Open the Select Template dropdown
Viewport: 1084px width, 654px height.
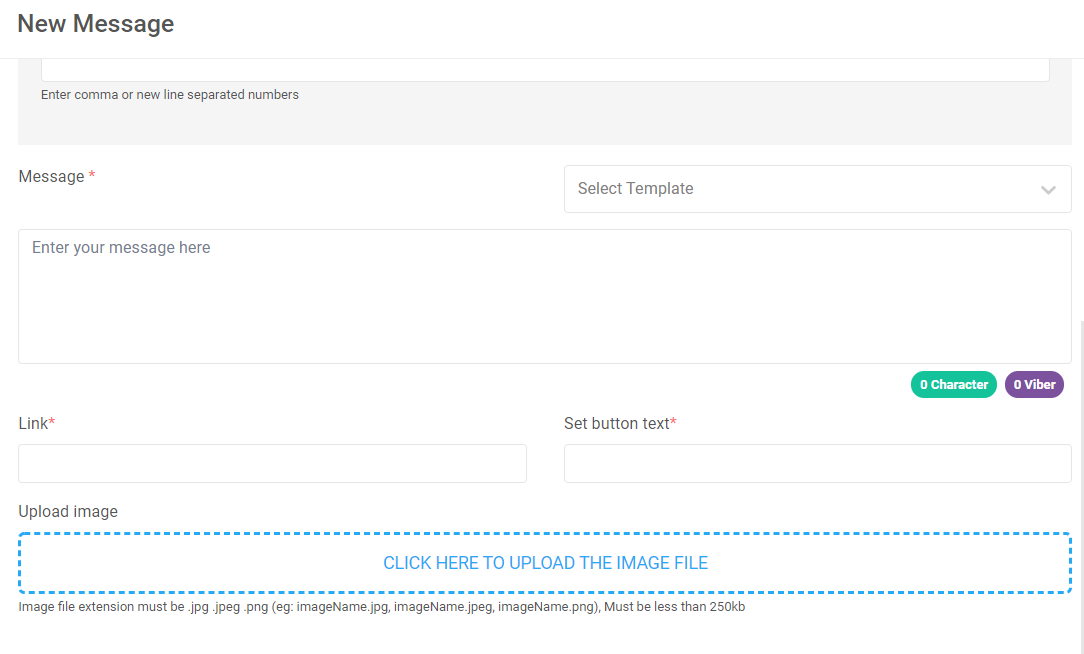[x=800, y=189]
